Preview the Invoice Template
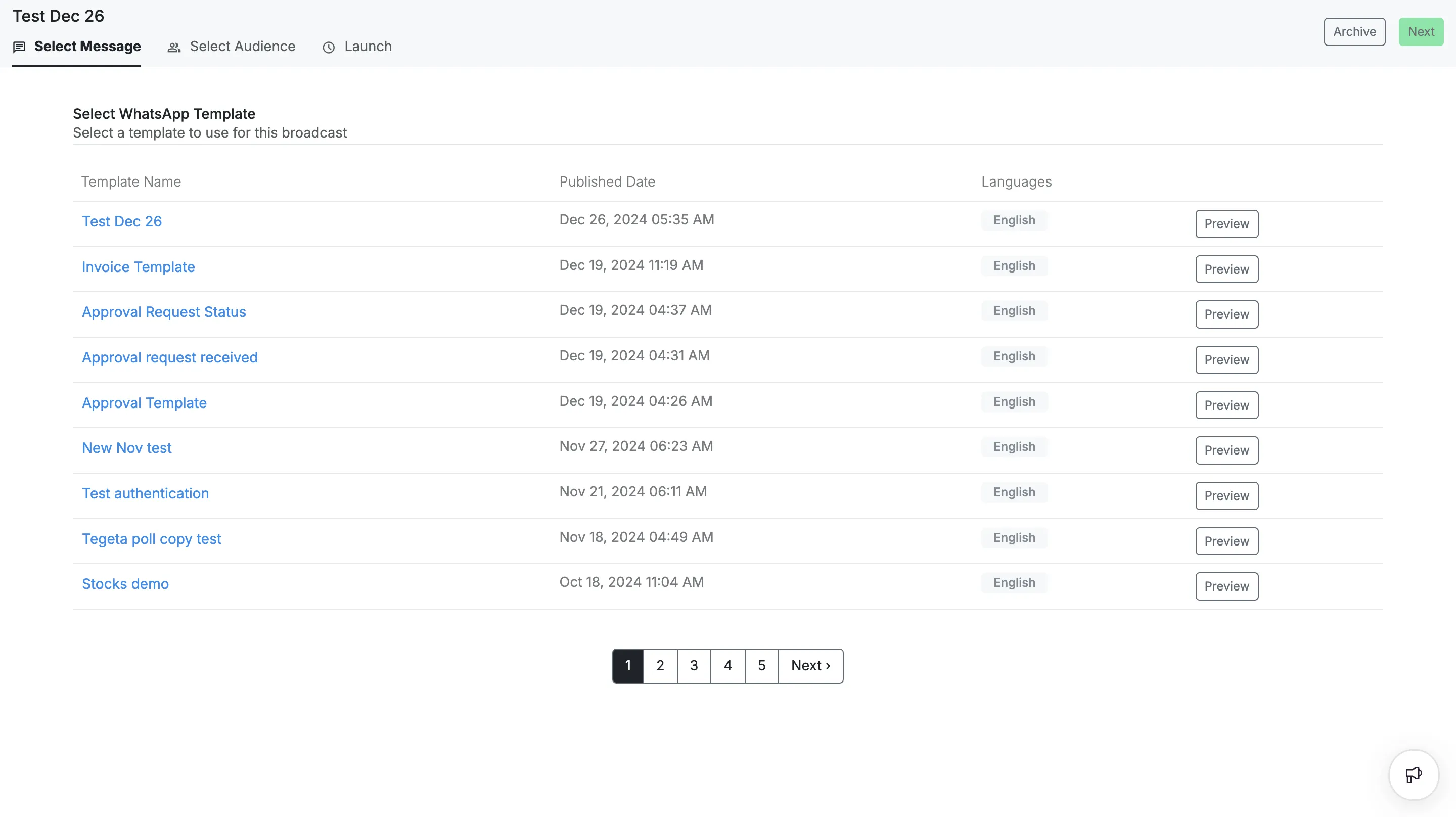The width and height of the screenshot is (1456, 817). click(x=1226, y=269)
